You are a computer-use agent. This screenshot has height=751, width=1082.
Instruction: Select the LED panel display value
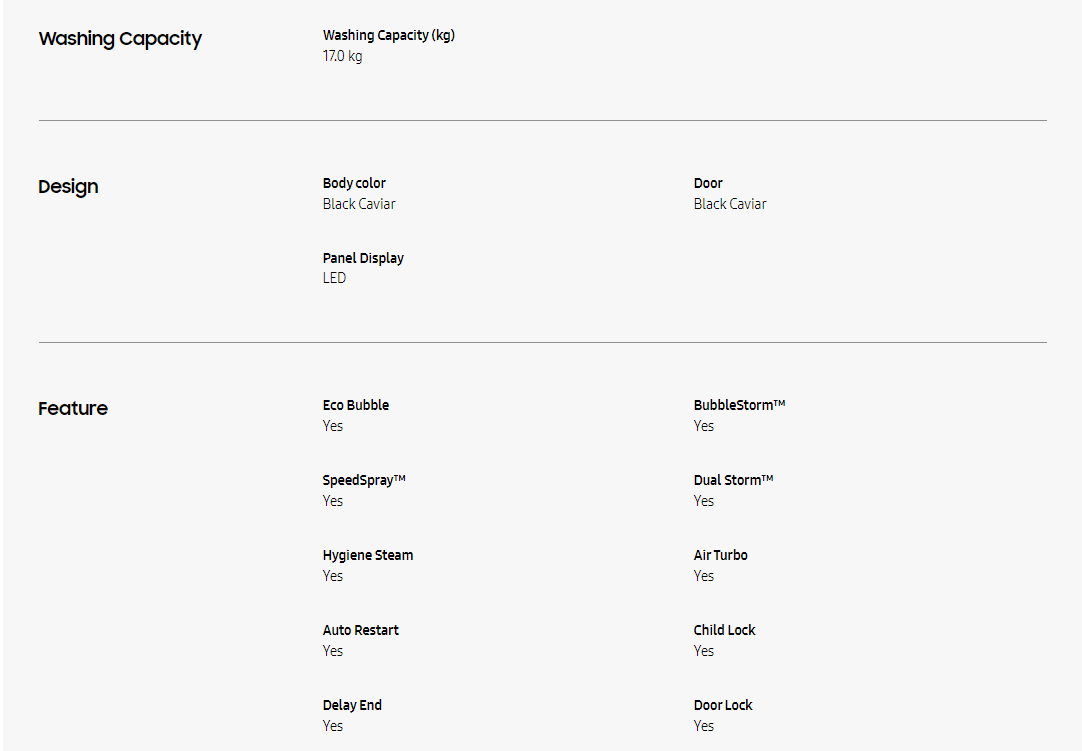[x=334, y=278]
